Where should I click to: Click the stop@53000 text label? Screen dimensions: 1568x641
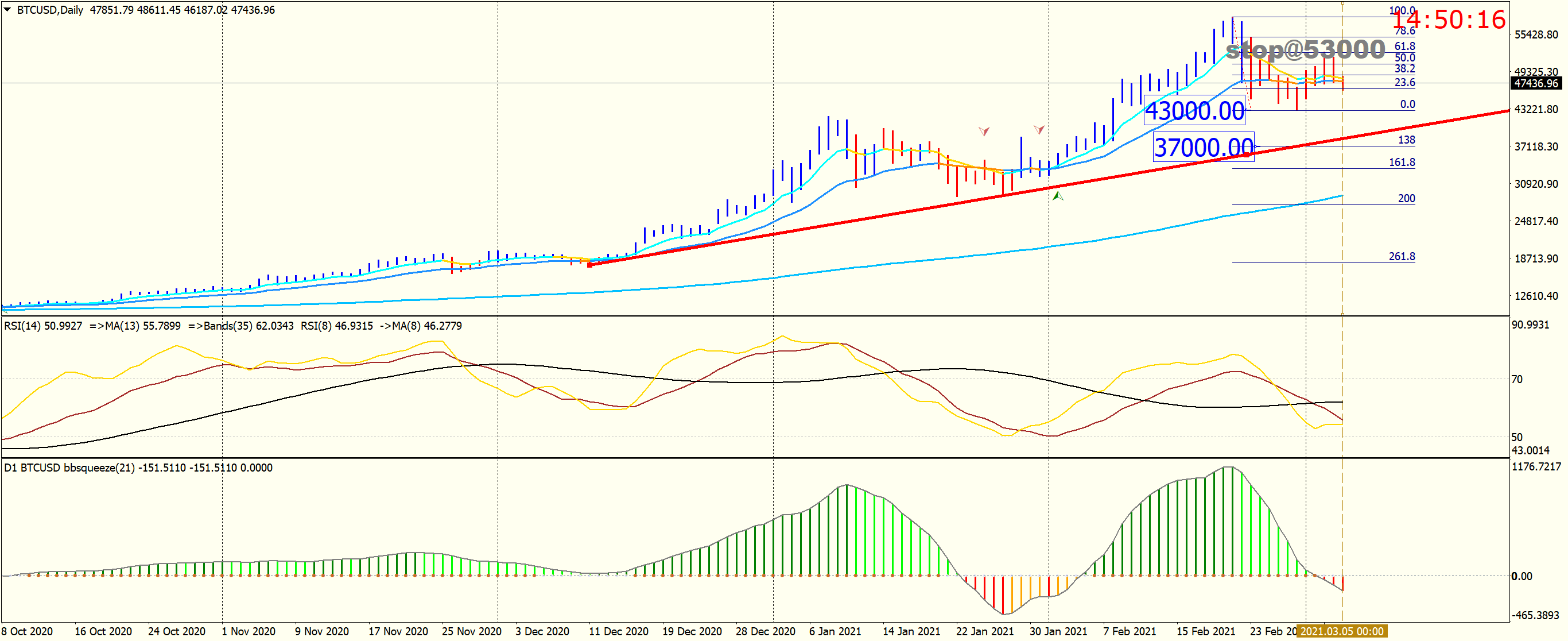click(x=1305, y=49)
